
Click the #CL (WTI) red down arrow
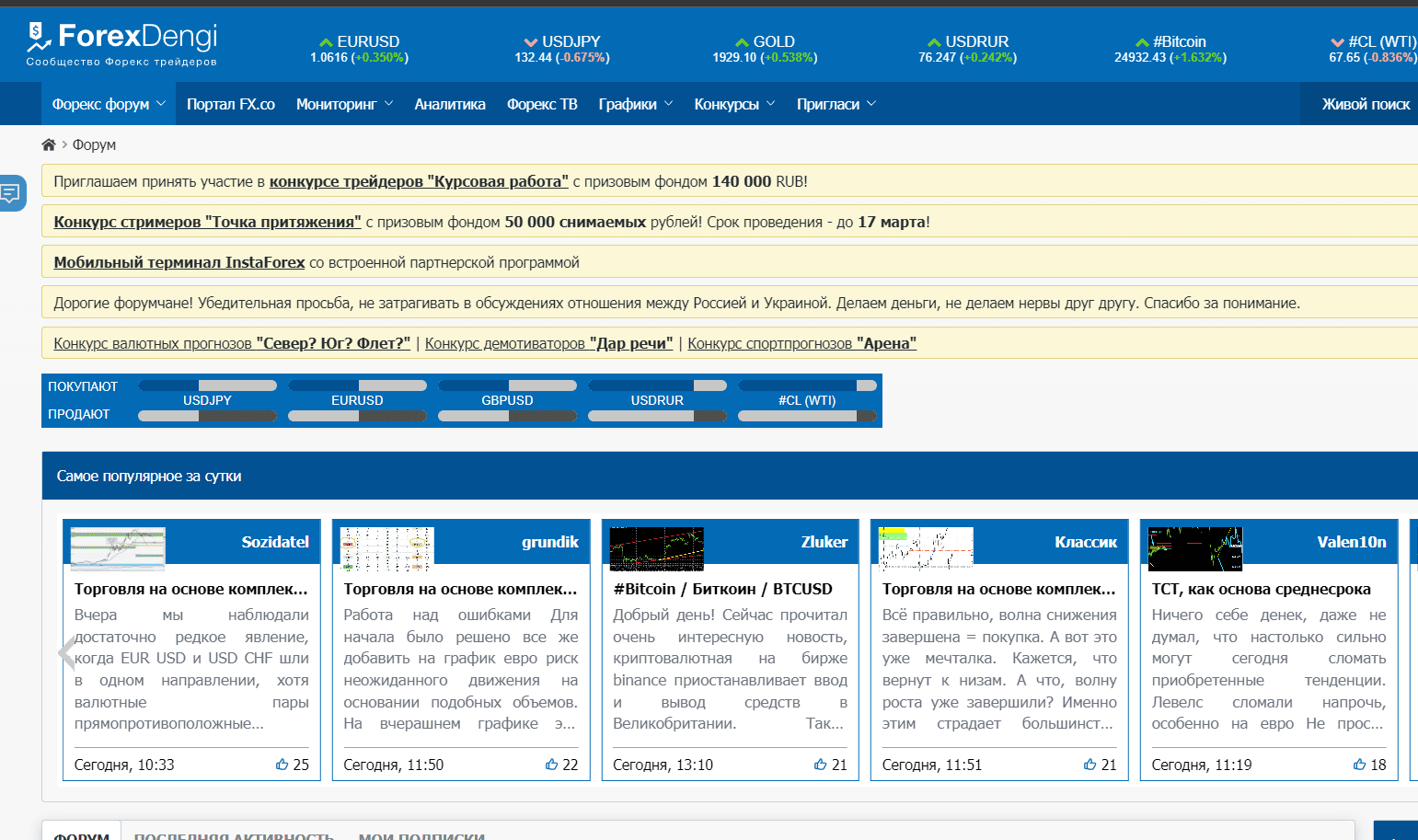click(x=1337, y=42)
